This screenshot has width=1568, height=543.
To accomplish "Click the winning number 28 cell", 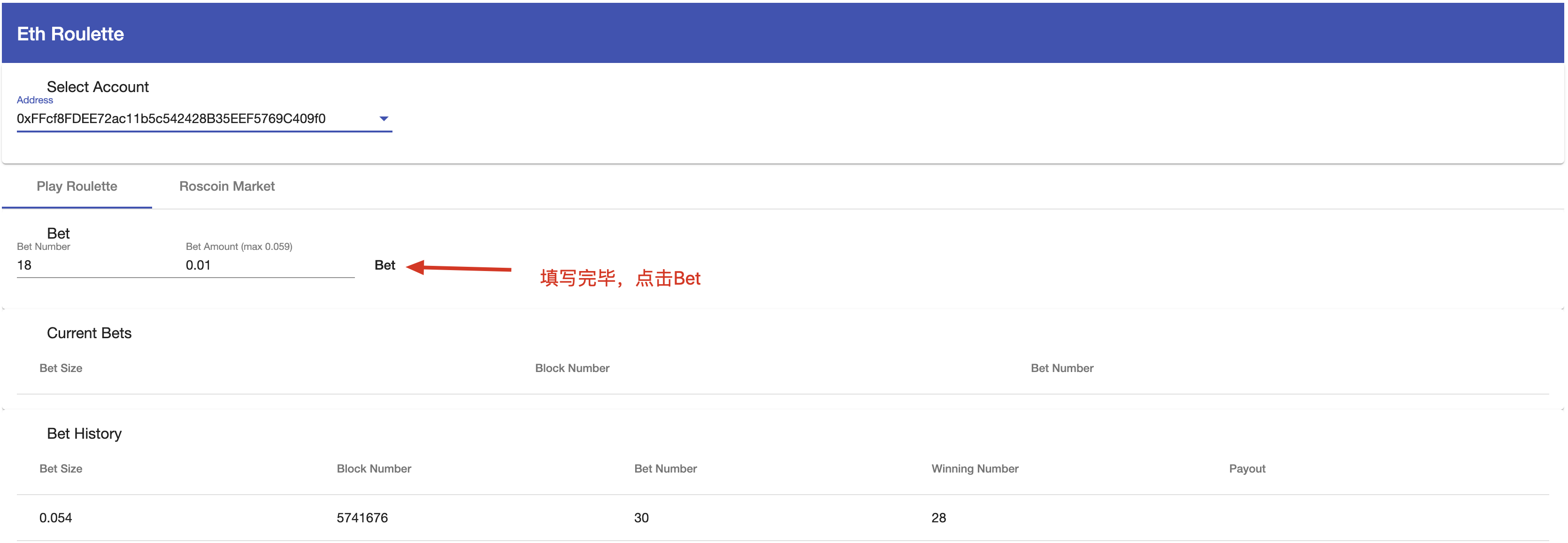I will click(x=938, y=518).
